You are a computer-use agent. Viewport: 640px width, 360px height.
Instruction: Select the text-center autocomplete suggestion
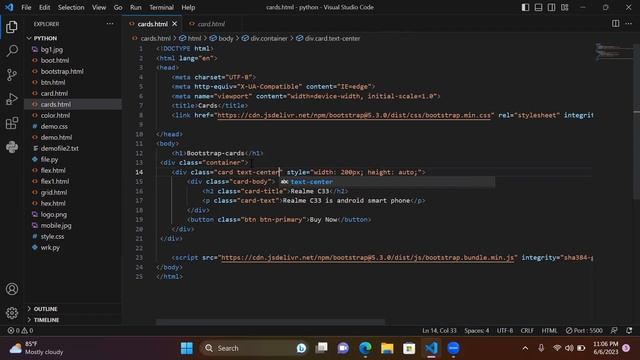click(387, 182)
